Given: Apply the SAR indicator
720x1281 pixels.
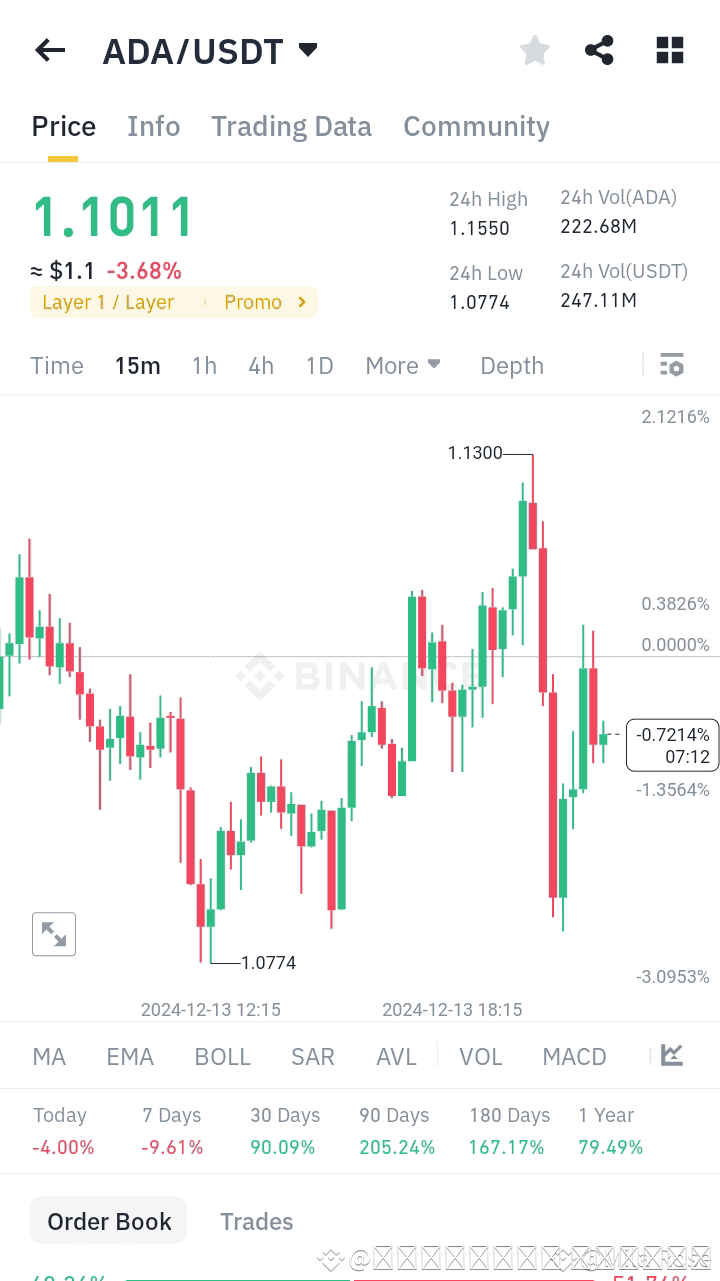Looking at the screenshot, I should click(x=312, y=1056).
